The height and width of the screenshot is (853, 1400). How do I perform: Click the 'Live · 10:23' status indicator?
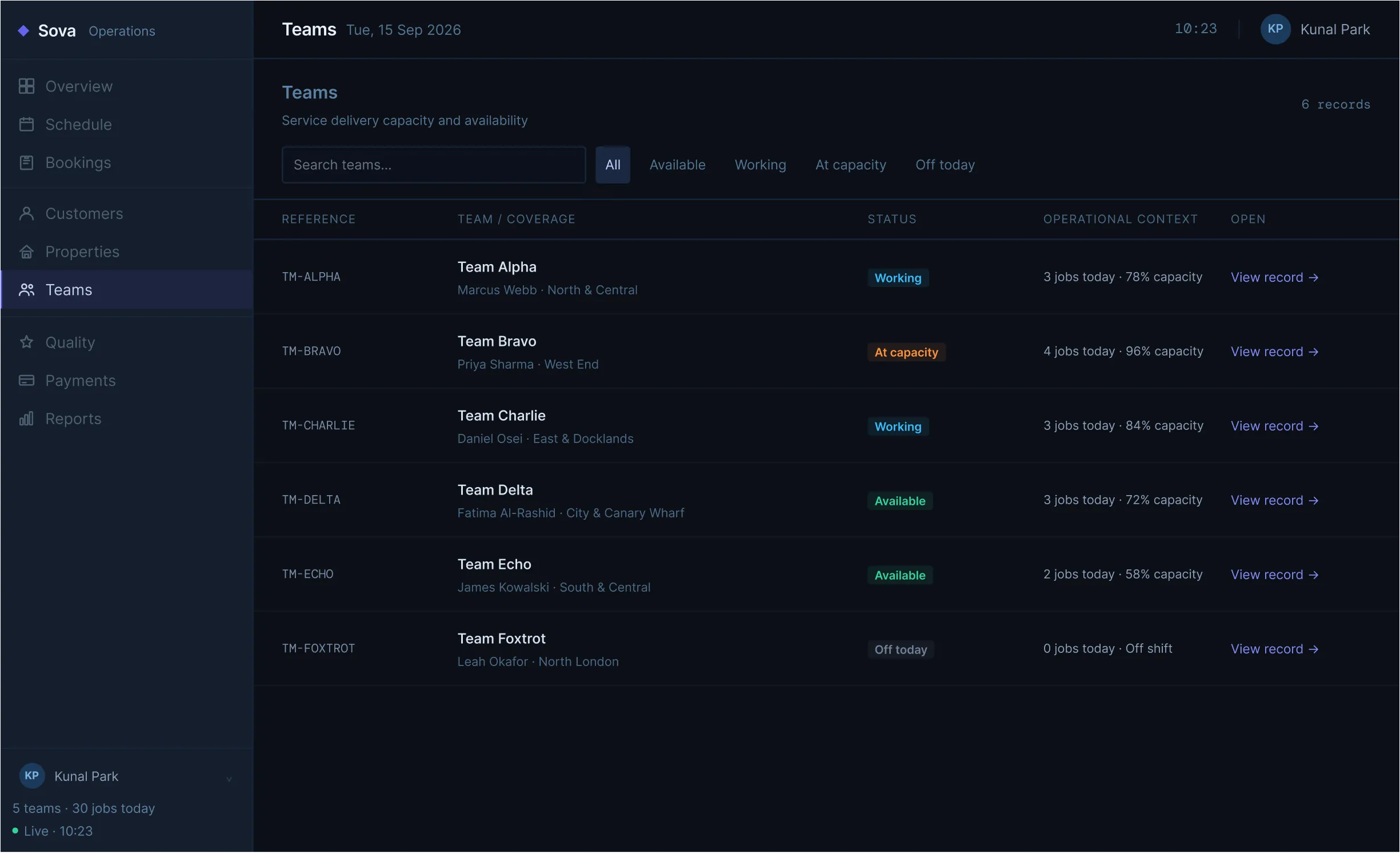[x=53, y=831]
